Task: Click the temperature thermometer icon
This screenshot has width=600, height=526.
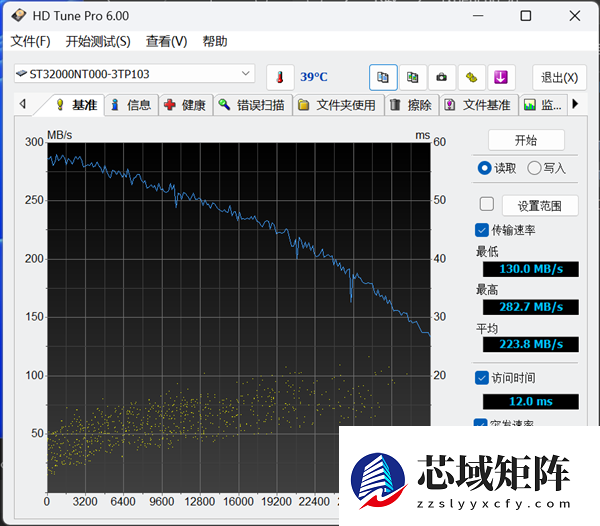Action: click(280, 77)
